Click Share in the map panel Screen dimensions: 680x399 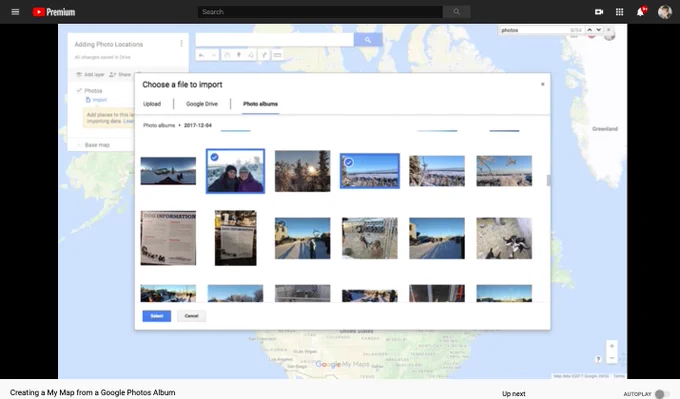[120, 75]
